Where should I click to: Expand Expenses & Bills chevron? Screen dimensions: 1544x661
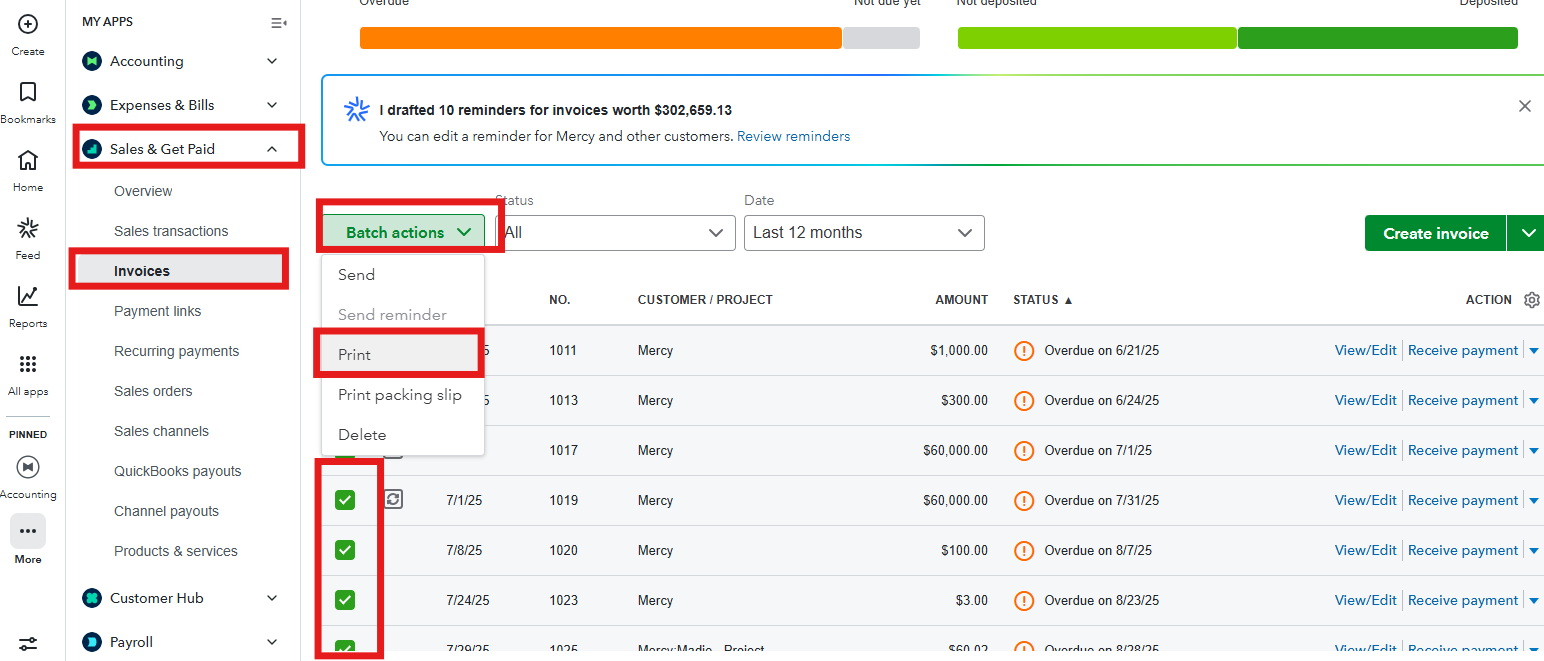272,105
